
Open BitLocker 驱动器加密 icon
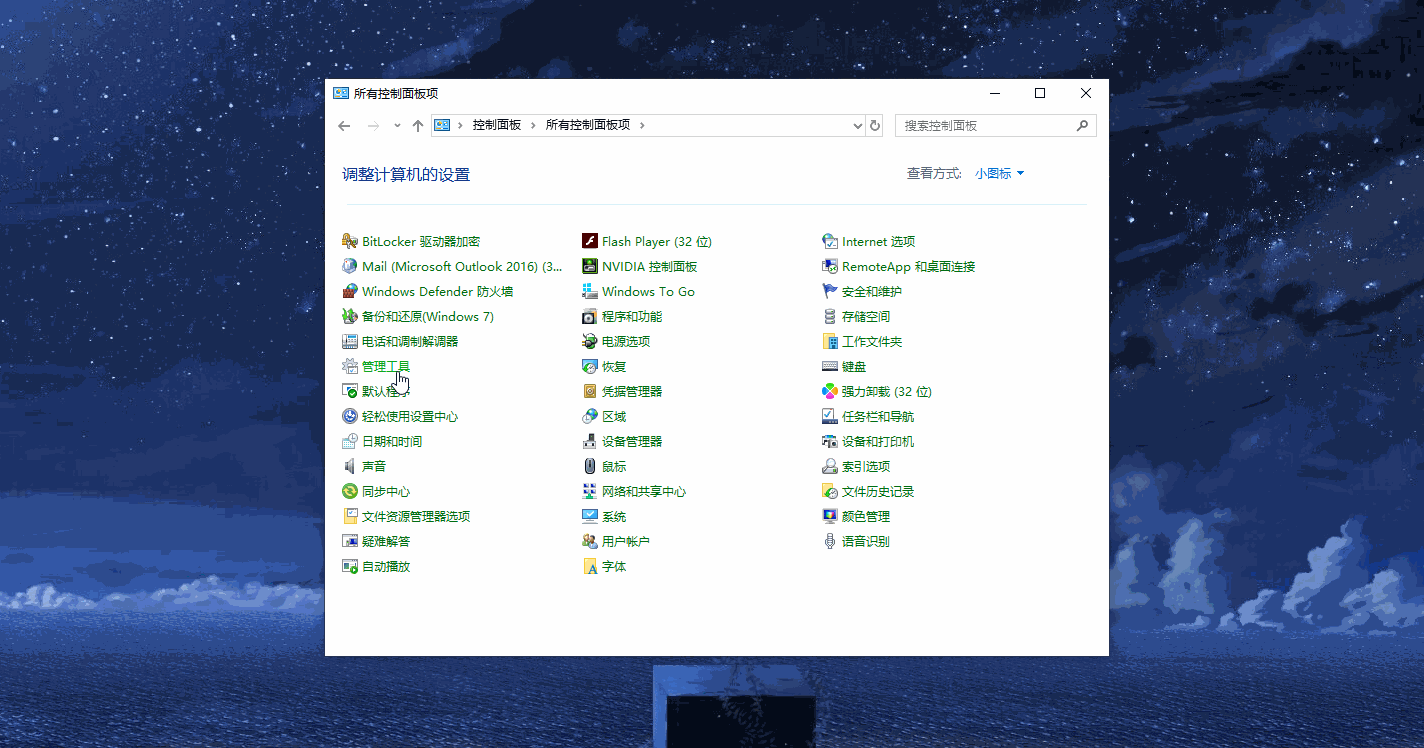tap(350, 241)
